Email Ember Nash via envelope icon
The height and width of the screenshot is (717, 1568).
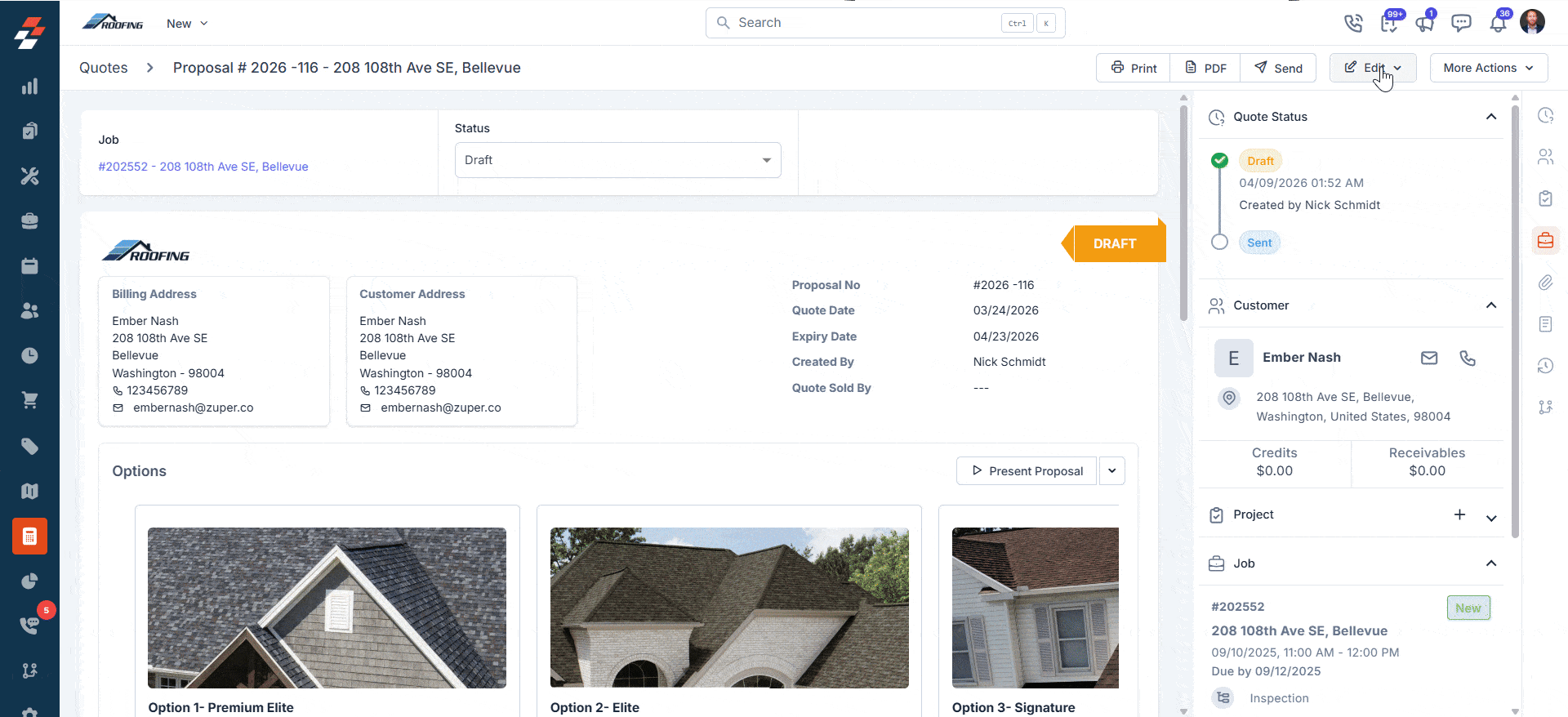(x=1429, y=358)
